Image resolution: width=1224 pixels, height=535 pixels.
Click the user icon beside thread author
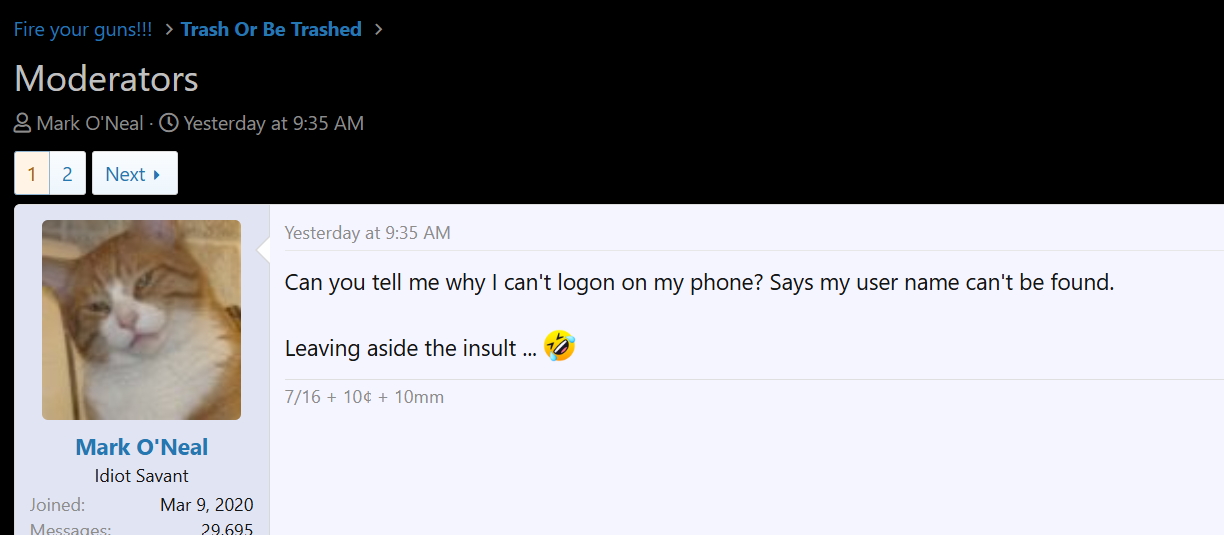click(22, 124)
